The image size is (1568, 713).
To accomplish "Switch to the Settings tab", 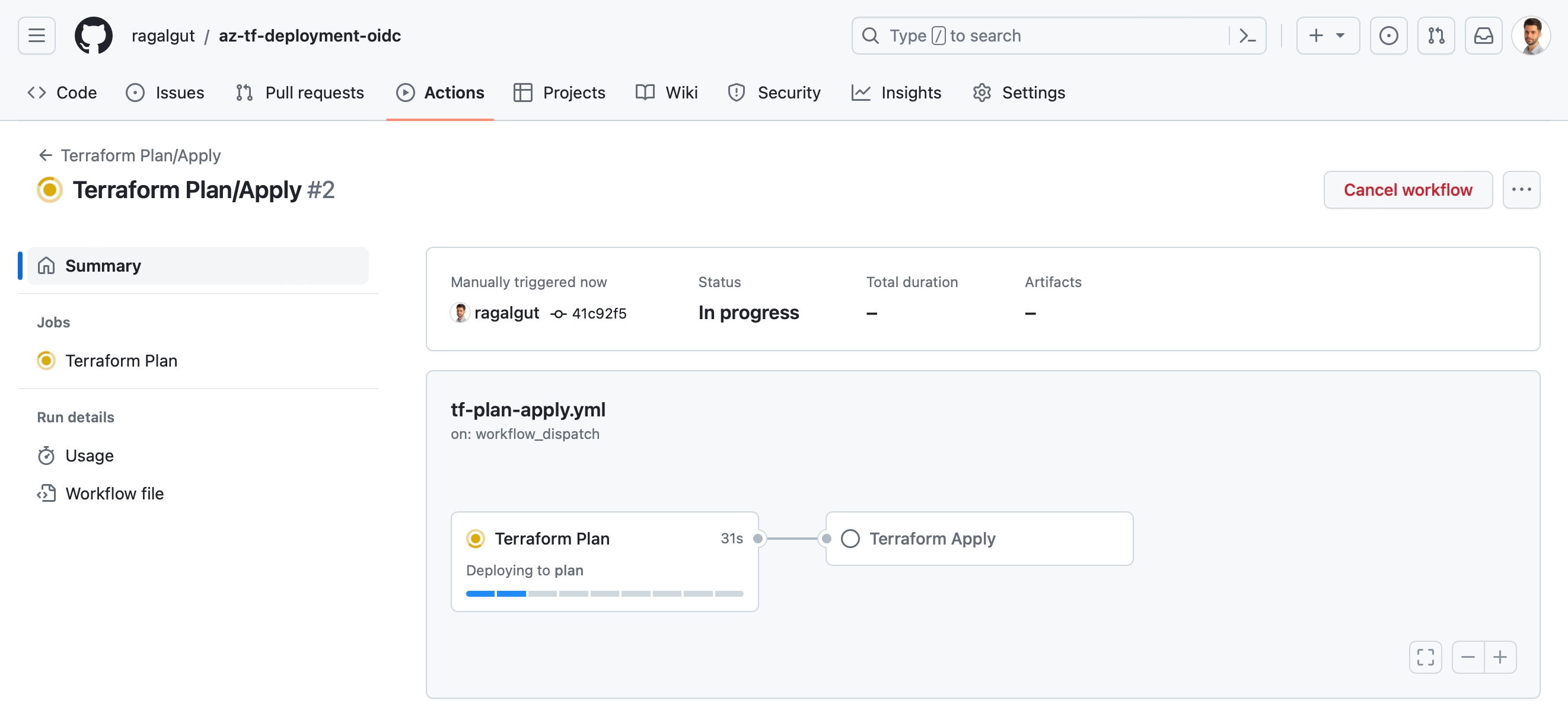I will (x=1019, y=93).
